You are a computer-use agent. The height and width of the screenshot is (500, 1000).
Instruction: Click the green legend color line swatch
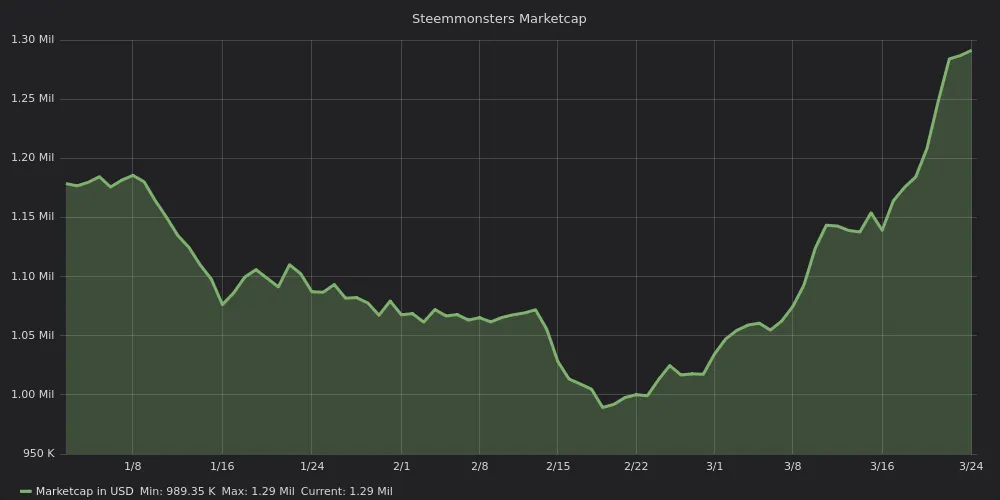(26, 492)
